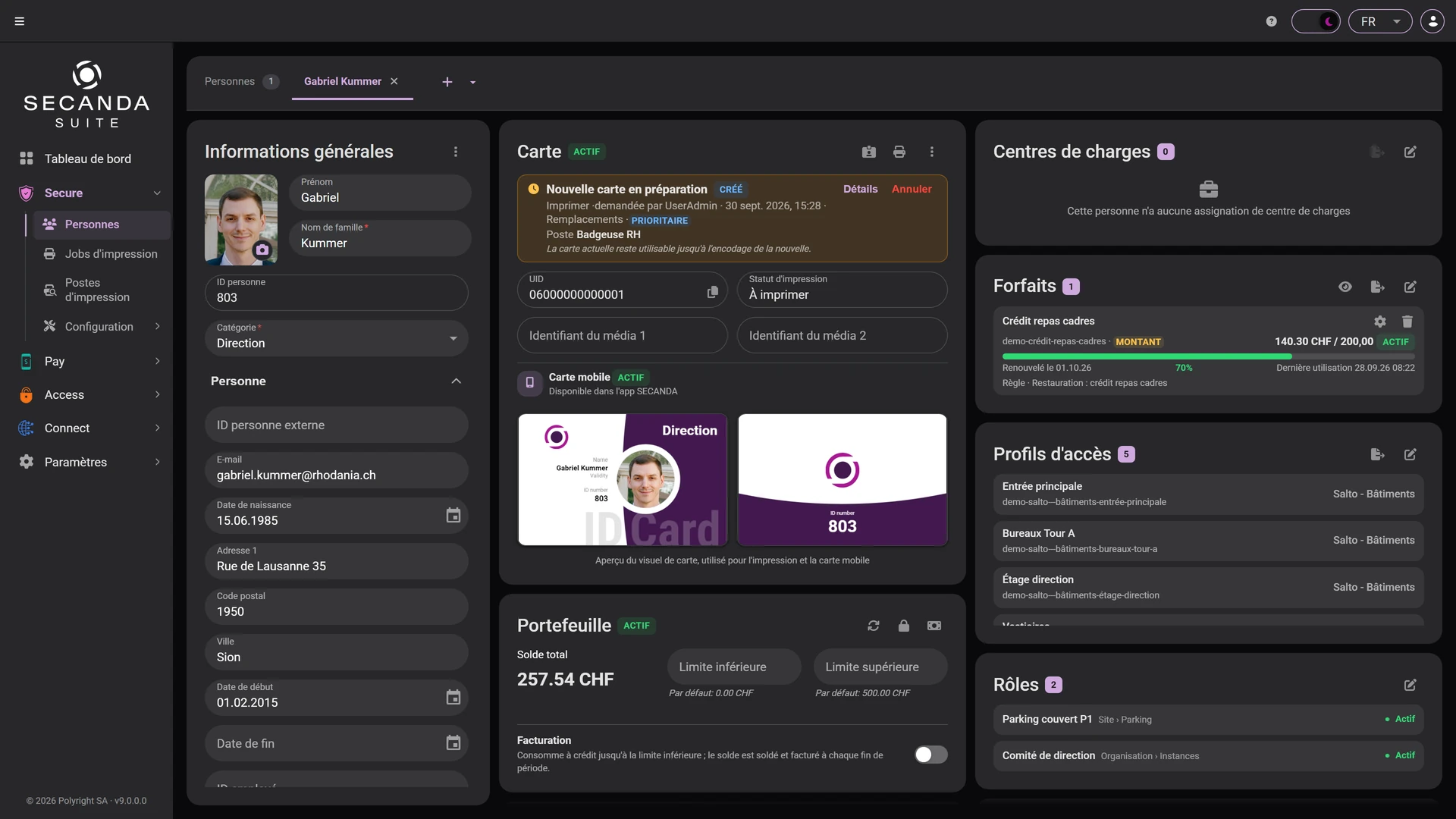
Task: Delete Crédit repas cadres with trash icon
Action: (1407, 322)
